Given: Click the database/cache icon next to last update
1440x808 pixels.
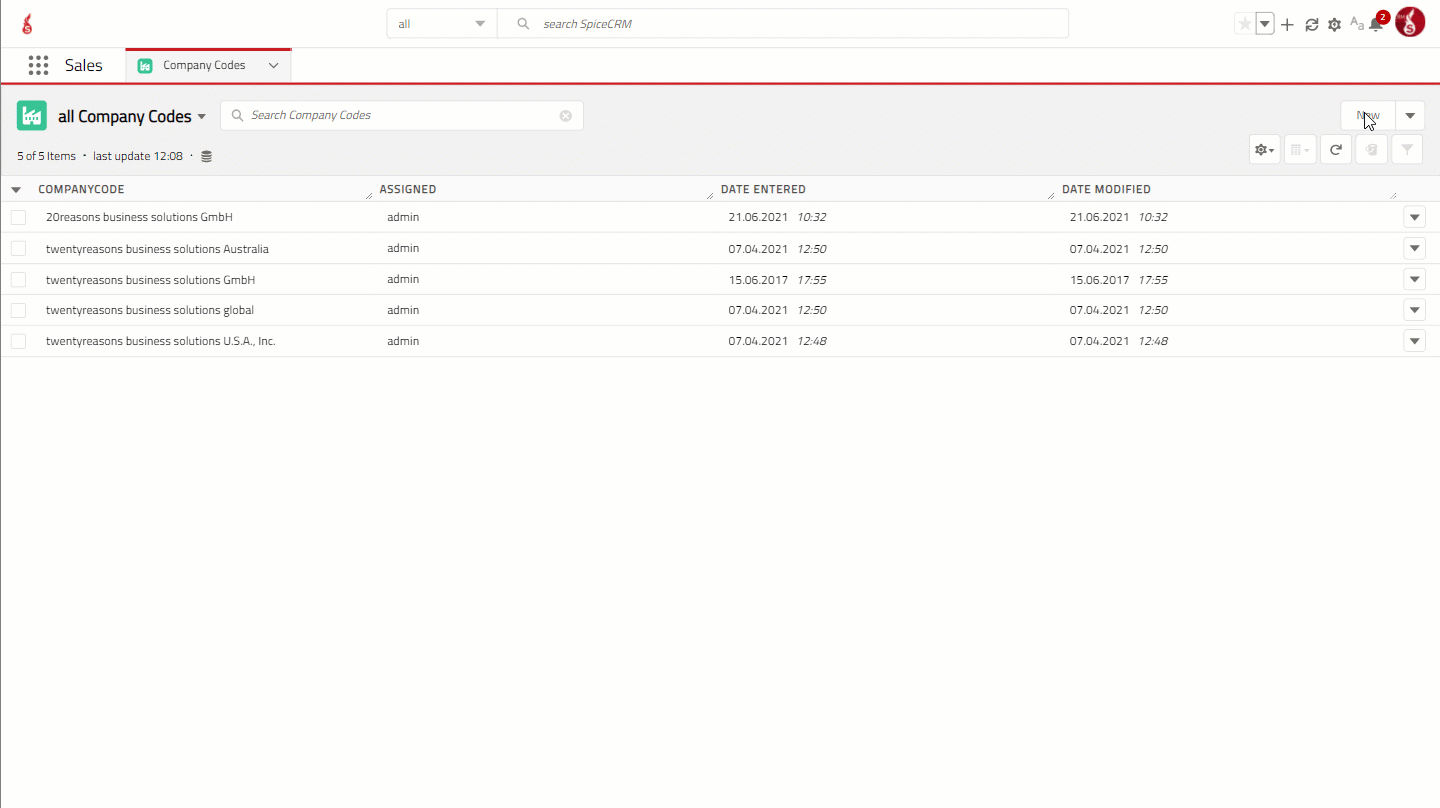Looking at the screenshot, I should click(x=206, y=156).
